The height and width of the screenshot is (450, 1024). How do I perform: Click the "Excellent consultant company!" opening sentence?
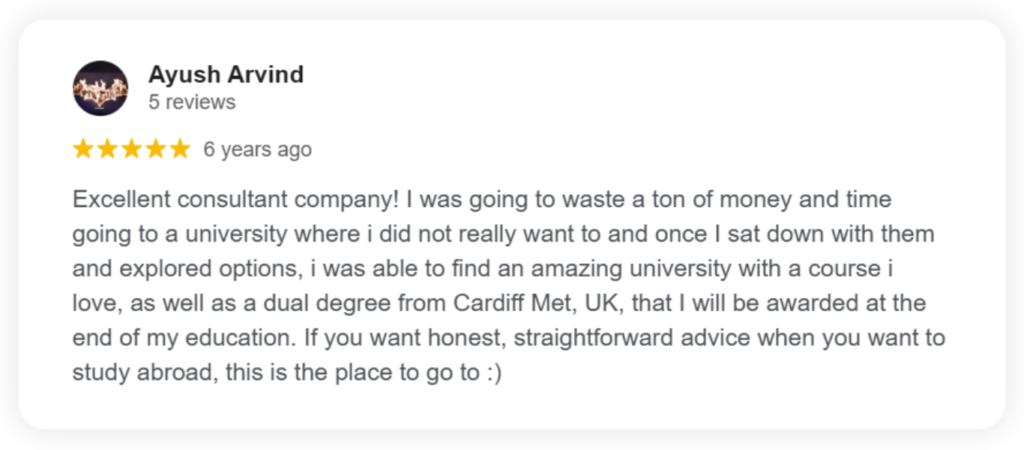pos(236,200)
